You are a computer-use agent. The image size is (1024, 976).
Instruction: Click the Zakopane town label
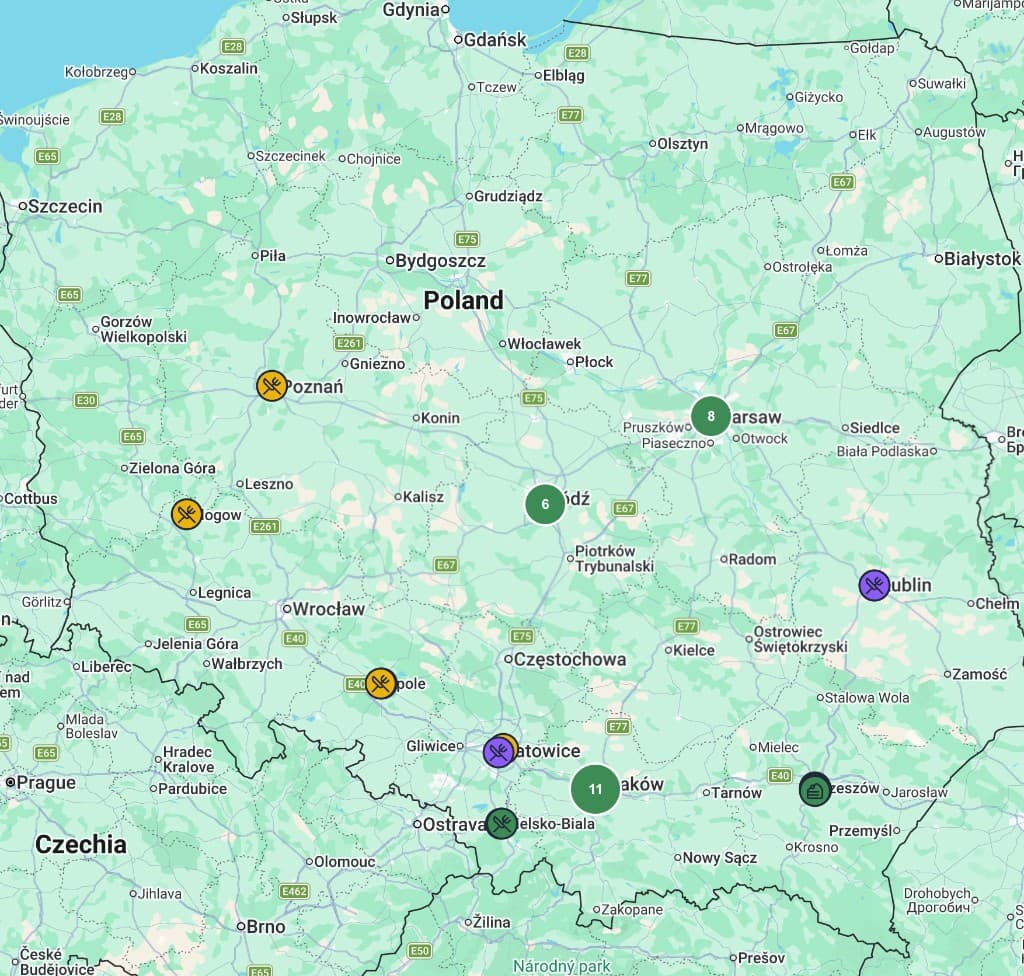pyautogui.click(x=632, y=909)
